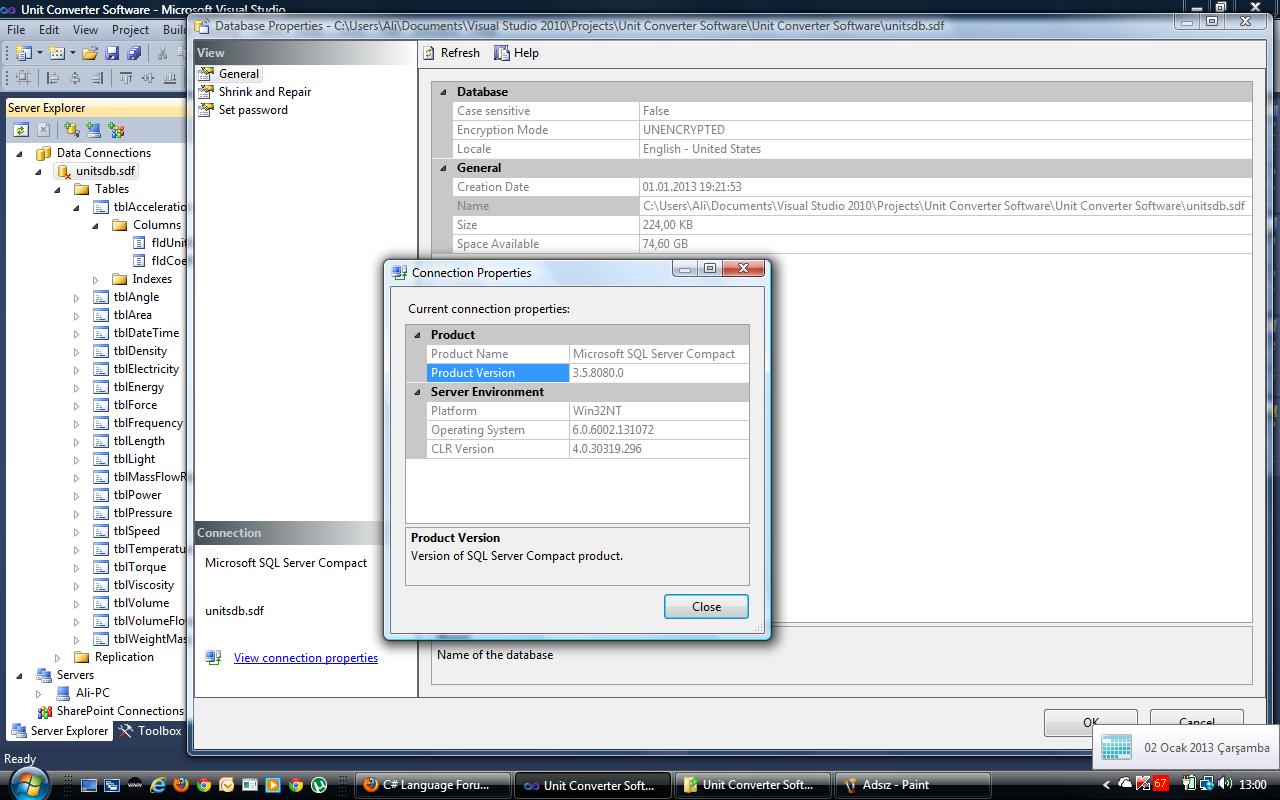Click volume icon in system tray
Screen dimensions: 1280x800
(1225, 784)
